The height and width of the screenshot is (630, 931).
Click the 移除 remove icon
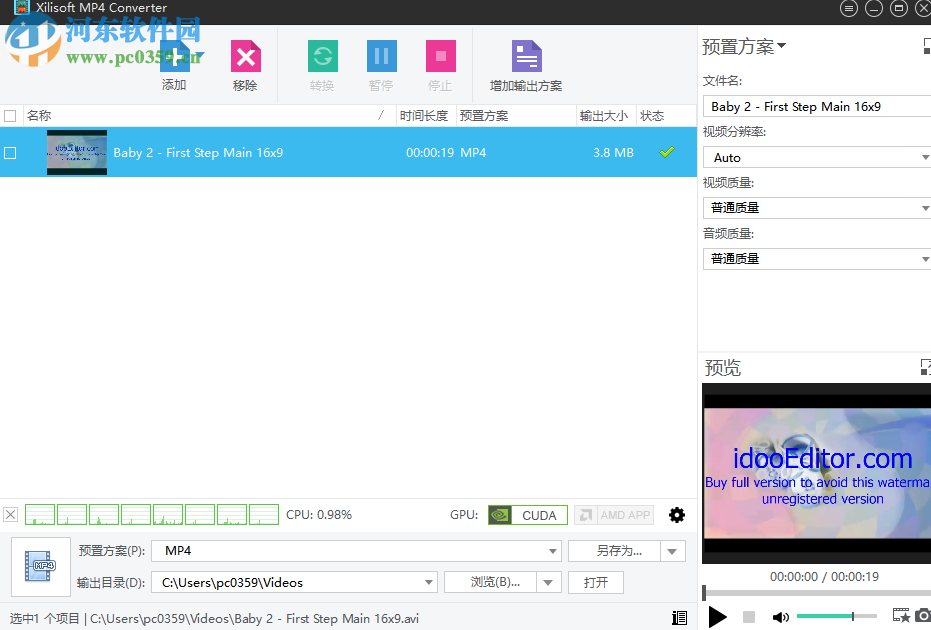click(244, 55)
